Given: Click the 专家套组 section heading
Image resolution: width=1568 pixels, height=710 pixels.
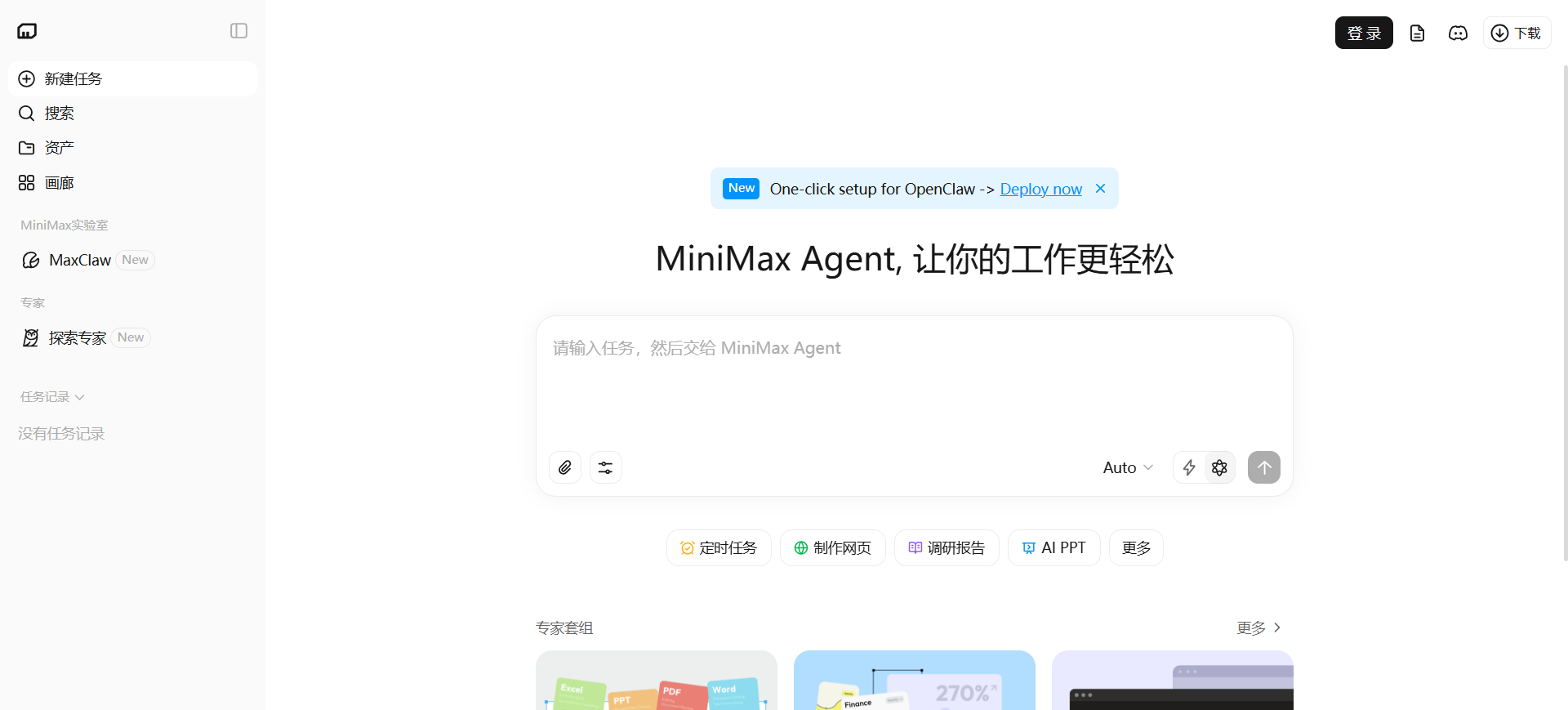Looking at the screenshot, I should click(x=564, y=627).
